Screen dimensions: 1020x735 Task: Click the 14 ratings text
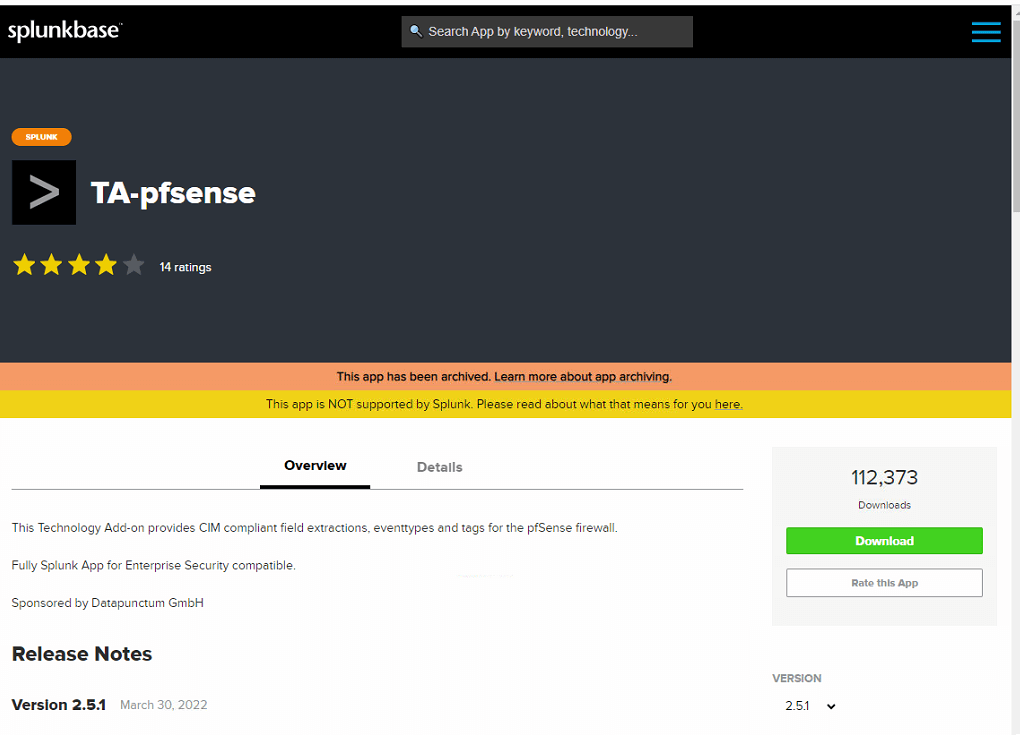[185, 267]
